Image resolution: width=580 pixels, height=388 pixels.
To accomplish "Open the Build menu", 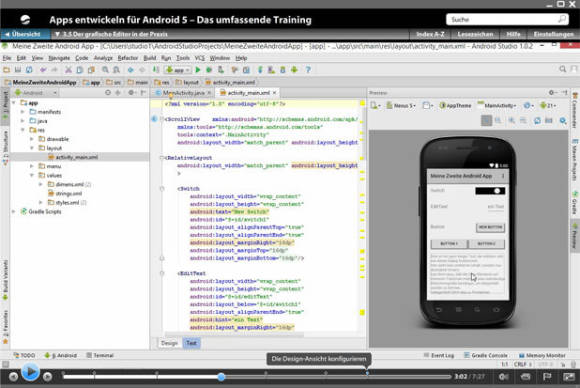I will [x=150, y=58].
